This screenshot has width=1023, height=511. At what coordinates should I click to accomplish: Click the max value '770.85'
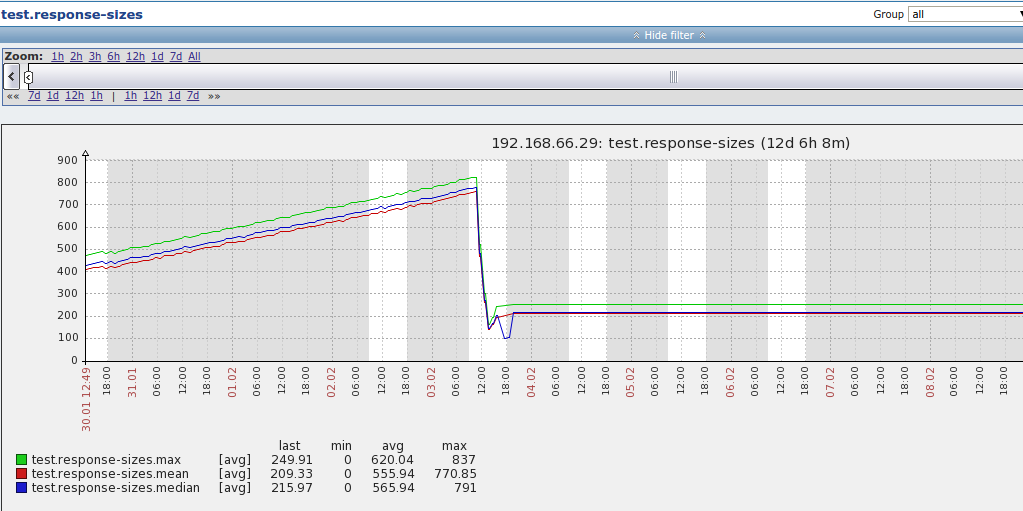[x=455, y=474]
